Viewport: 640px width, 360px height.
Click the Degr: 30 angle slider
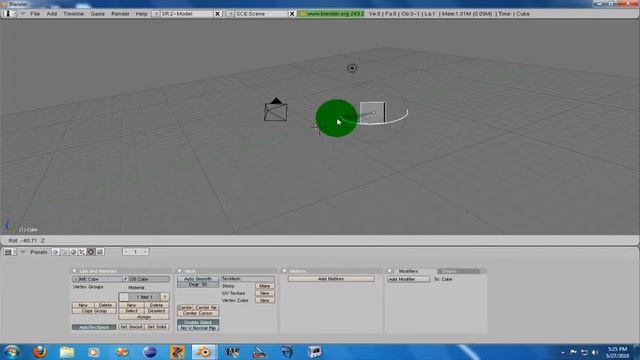(198, 284)
